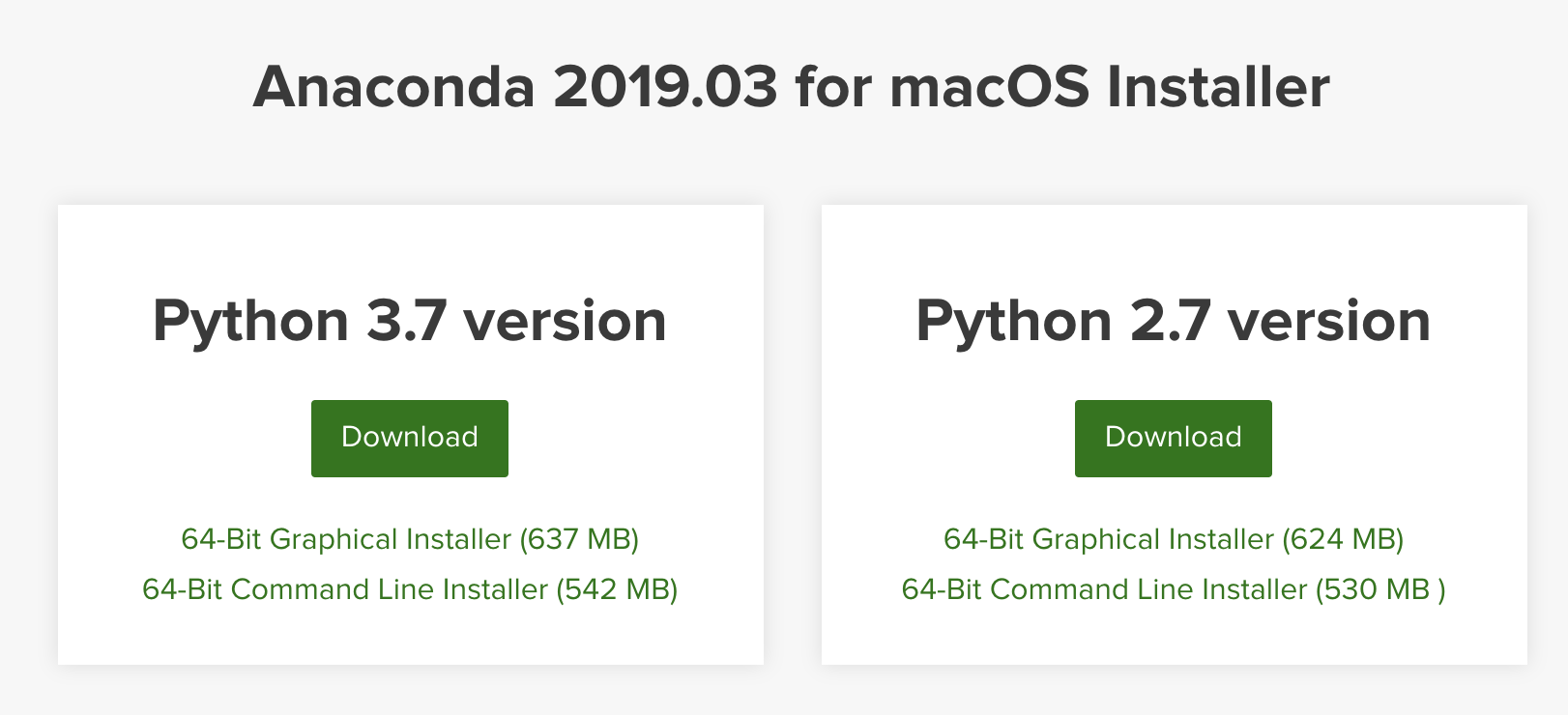Open 64-Bit Command Line Installer (542 MB) link

409,589
